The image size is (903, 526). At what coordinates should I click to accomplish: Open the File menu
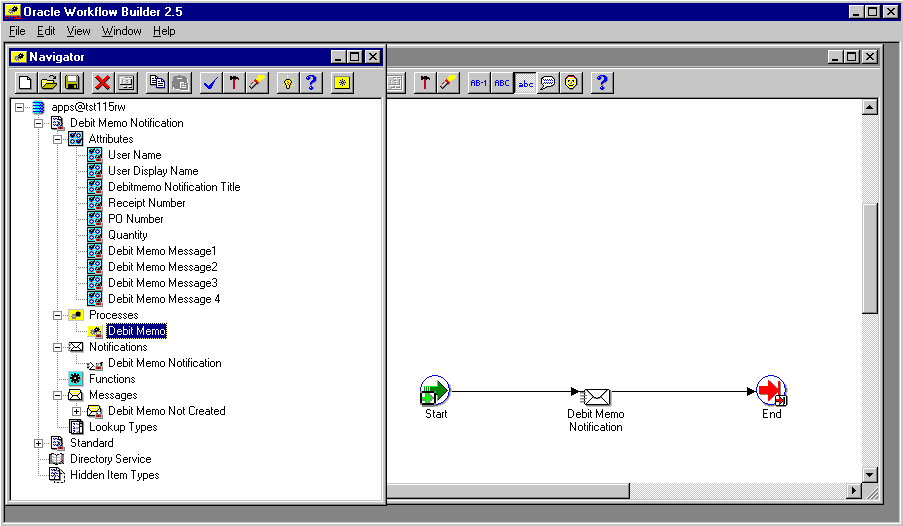tap(17, 31)
